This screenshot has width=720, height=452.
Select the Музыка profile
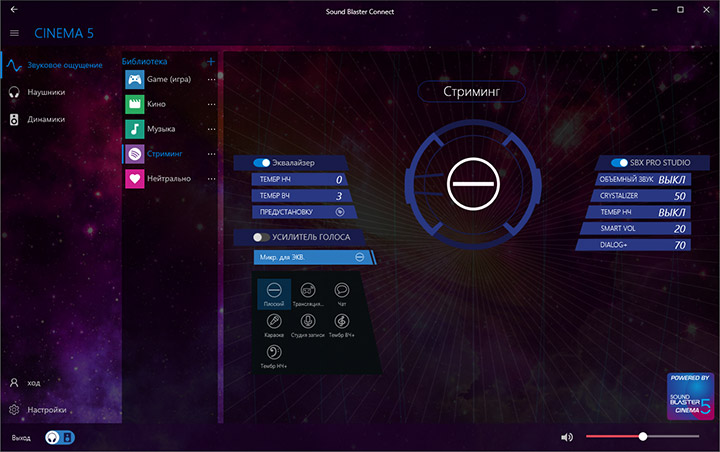coord(170,129)
